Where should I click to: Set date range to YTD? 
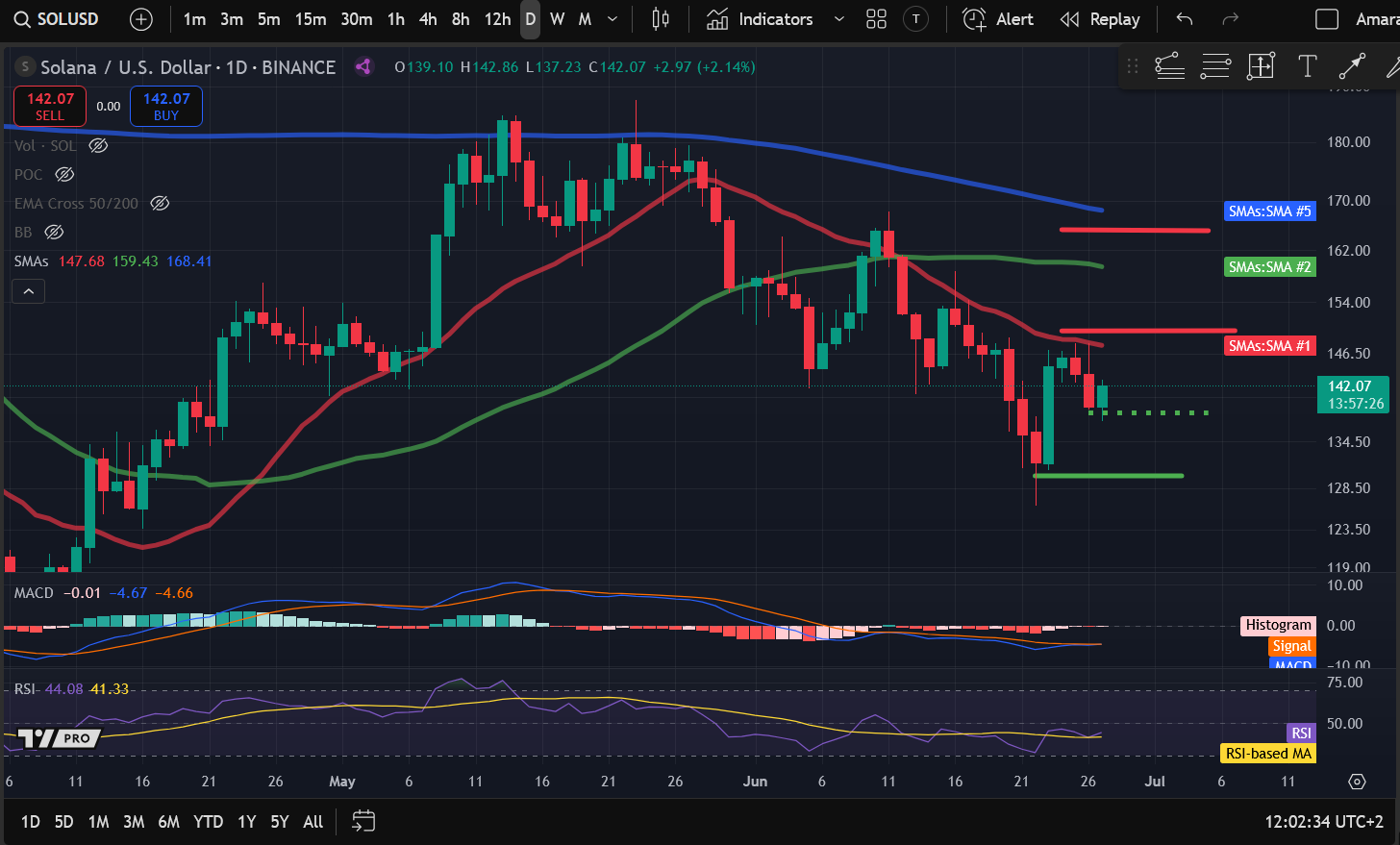(208, 822)
